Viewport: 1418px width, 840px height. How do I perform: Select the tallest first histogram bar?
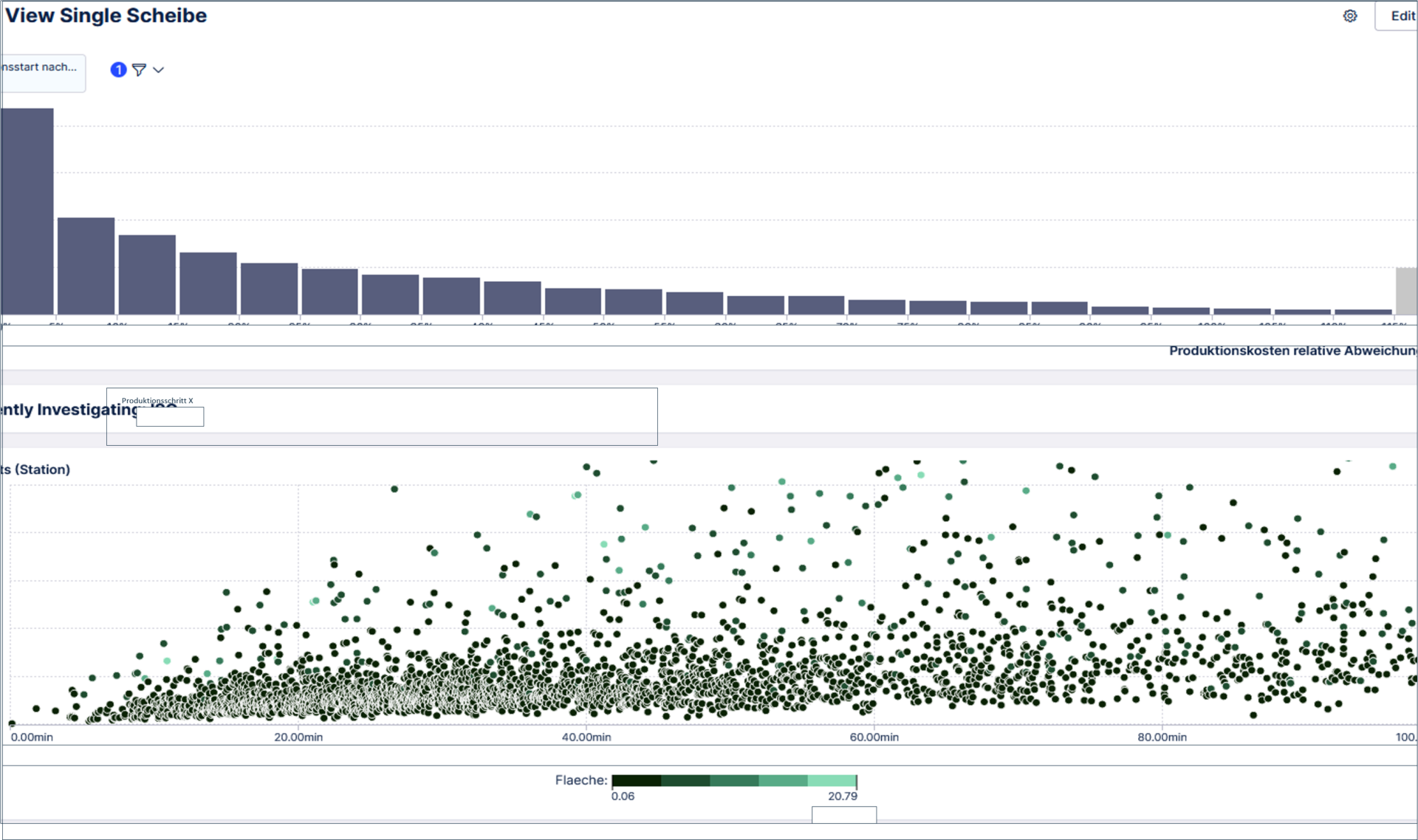point(27,211)
